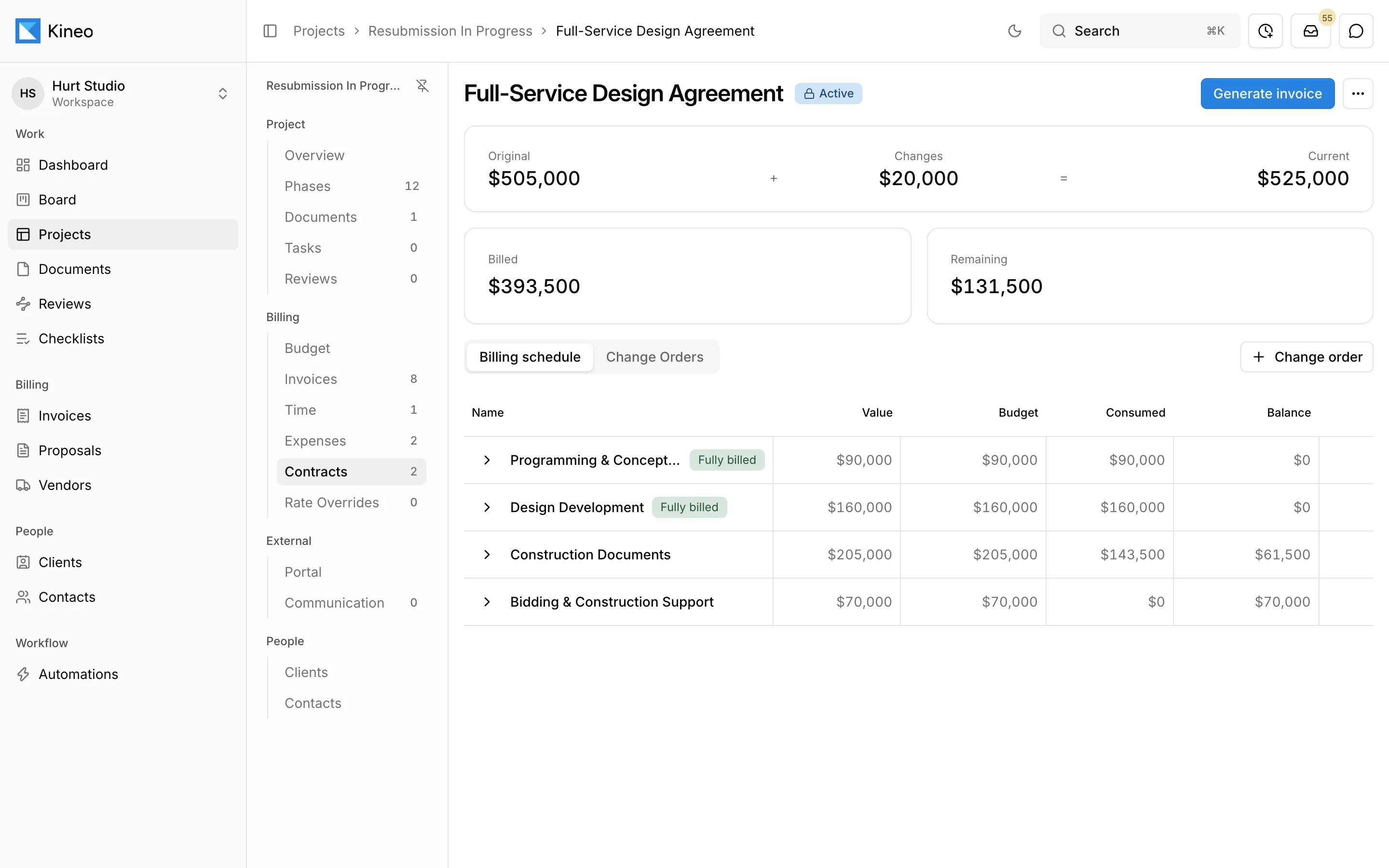
Task: Switch to dark mode moon icon
Action: (1014, 31)
